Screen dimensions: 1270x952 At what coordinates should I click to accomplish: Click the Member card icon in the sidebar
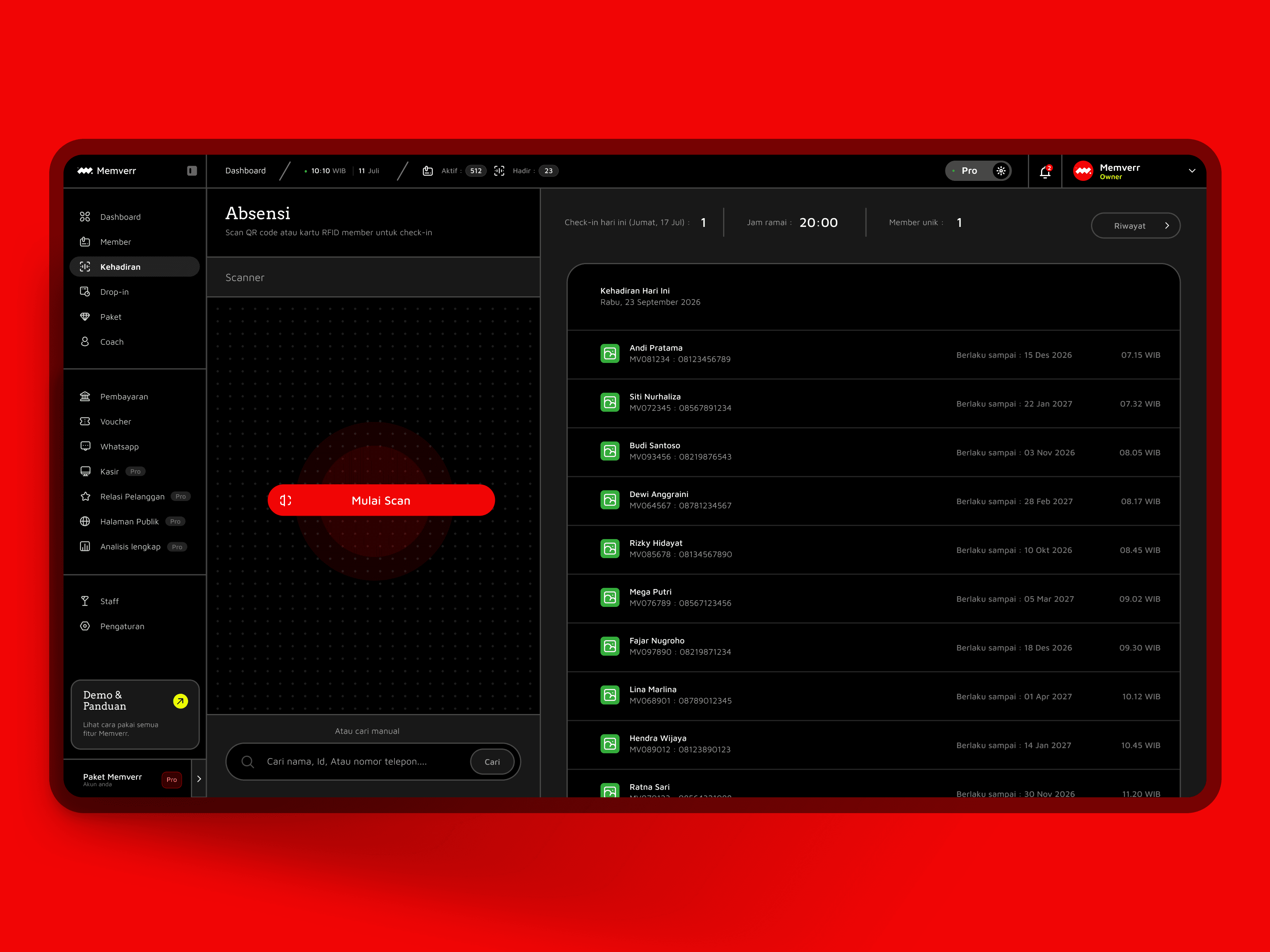[x=85, y=242]
